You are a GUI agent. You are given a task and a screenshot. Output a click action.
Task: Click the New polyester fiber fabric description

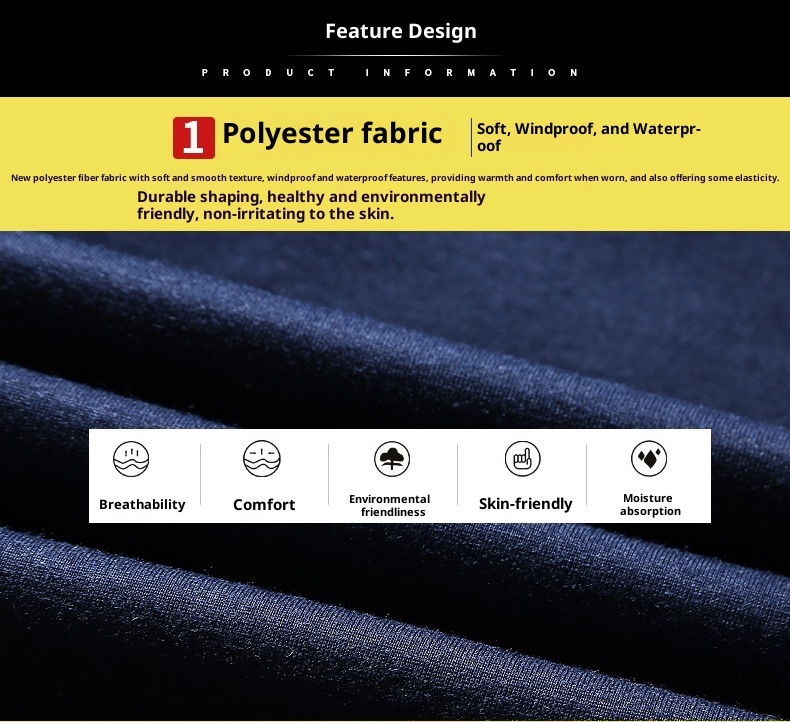(x=395, y=178)
